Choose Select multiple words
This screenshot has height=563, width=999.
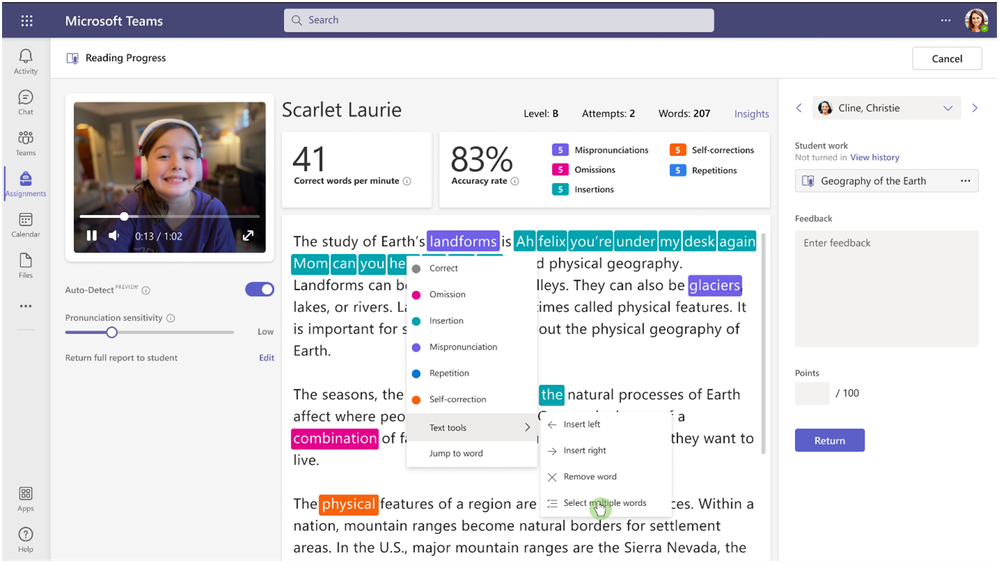[x=606, y=502]
